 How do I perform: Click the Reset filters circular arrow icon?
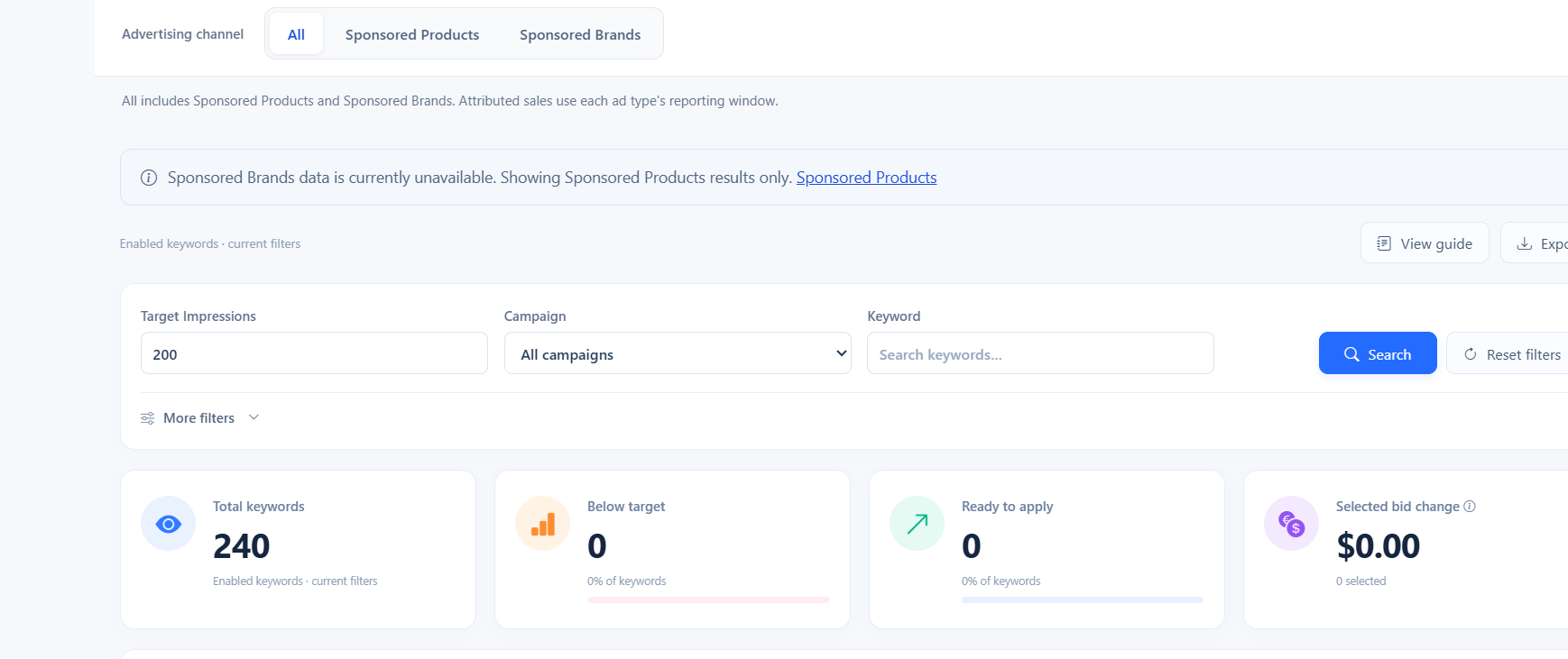pyautogui.click(x=1471, y=354)
